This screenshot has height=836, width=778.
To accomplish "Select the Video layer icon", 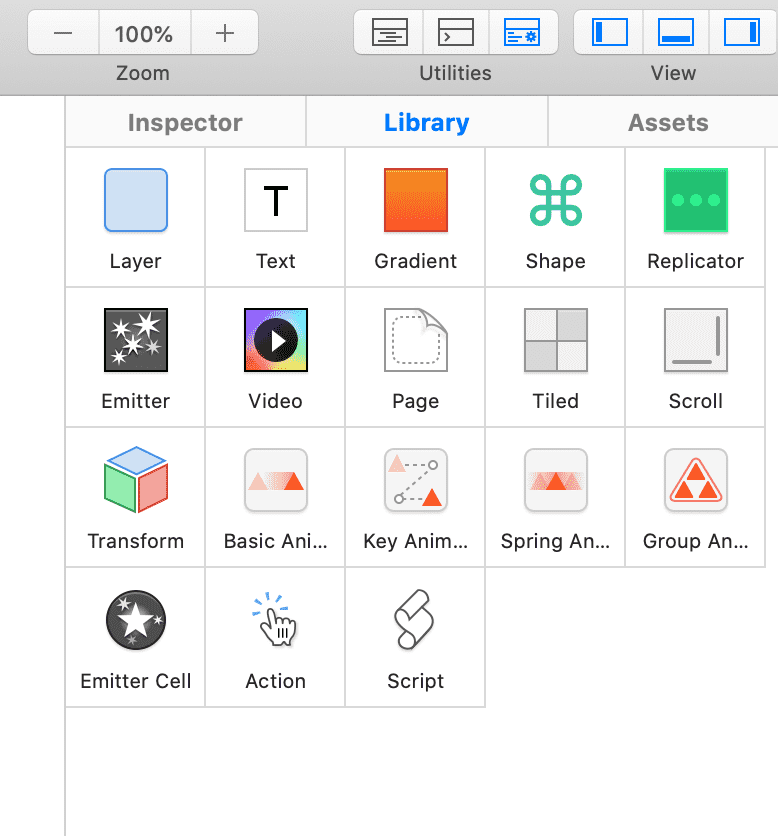I will click(x=276, y=340).
